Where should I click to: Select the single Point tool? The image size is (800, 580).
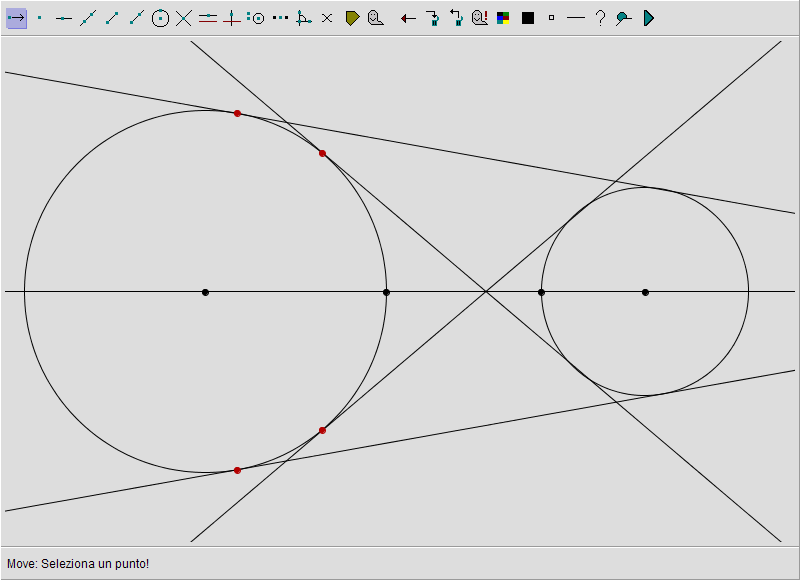pyautogui.click(x=40, y=18)
